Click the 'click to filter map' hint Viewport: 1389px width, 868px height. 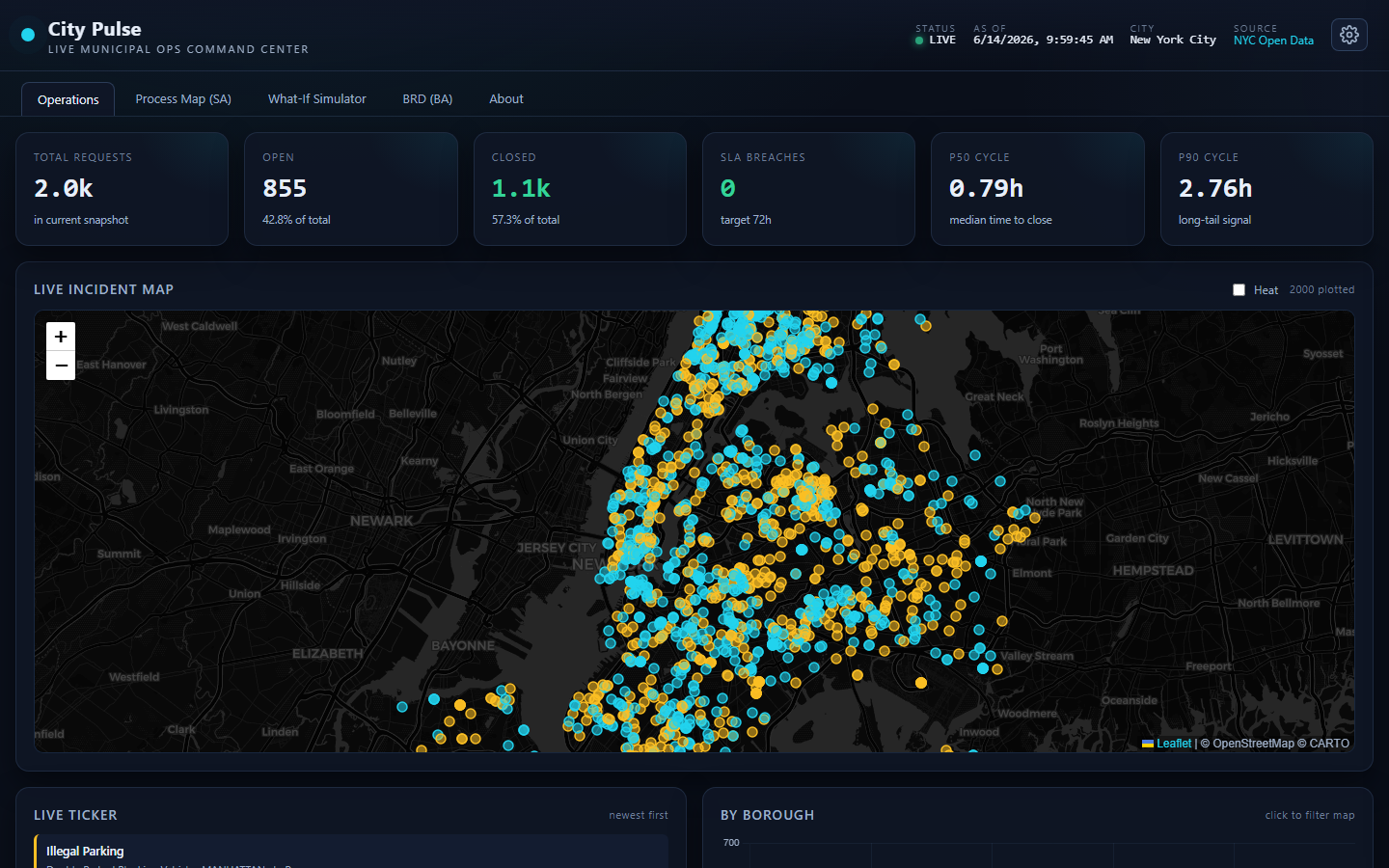1310,815
